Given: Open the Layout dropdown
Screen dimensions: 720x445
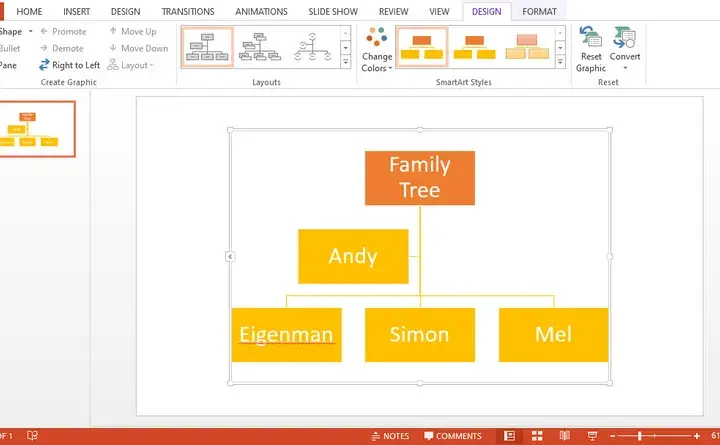Looking at the screenshot, I should click(x=131, y=65).
